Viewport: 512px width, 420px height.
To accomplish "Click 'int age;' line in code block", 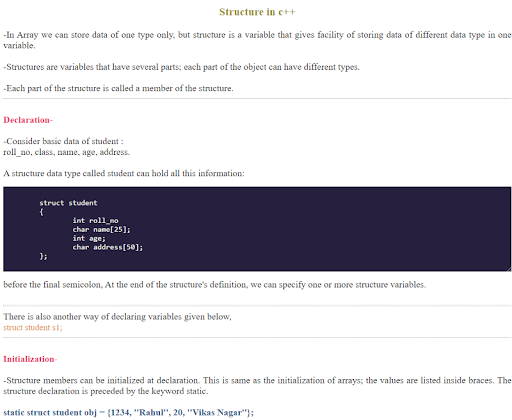I will coord(89,238).
